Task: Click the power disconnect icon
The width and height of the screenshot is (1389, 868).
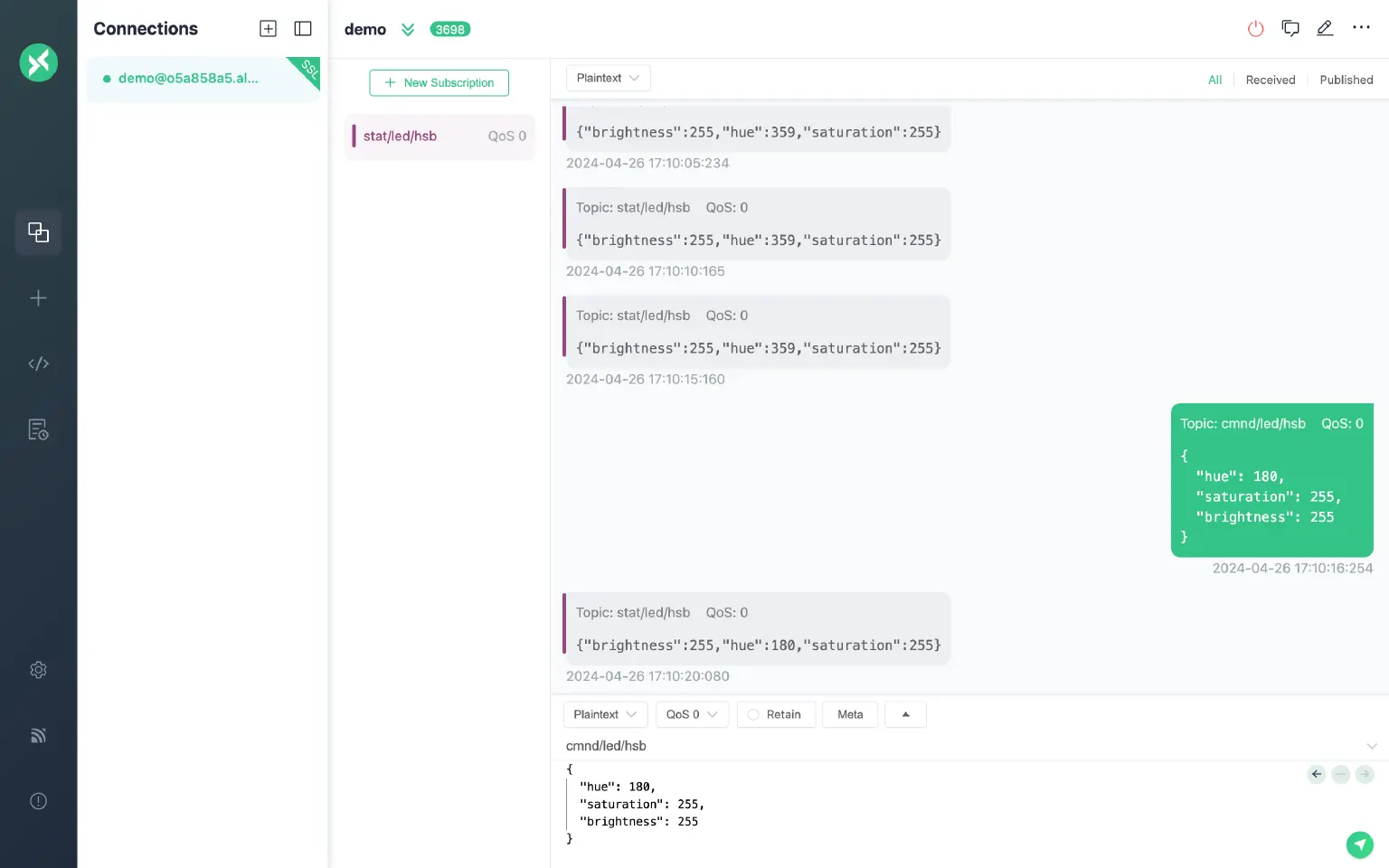Action: pos(1255,29)
